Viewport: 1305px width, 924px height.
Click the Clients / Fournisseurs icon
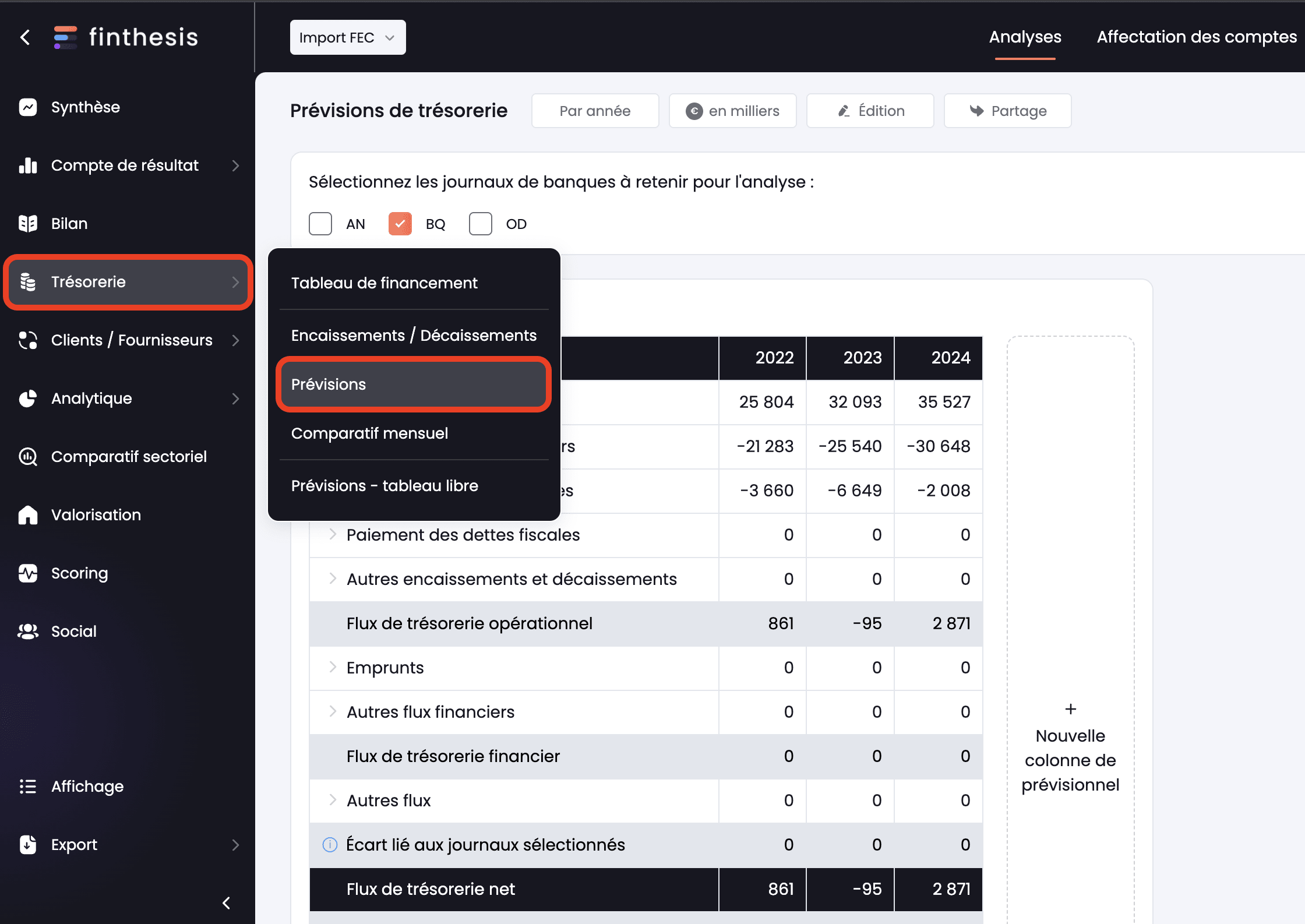pyautogui.click(x=28, y=340)
